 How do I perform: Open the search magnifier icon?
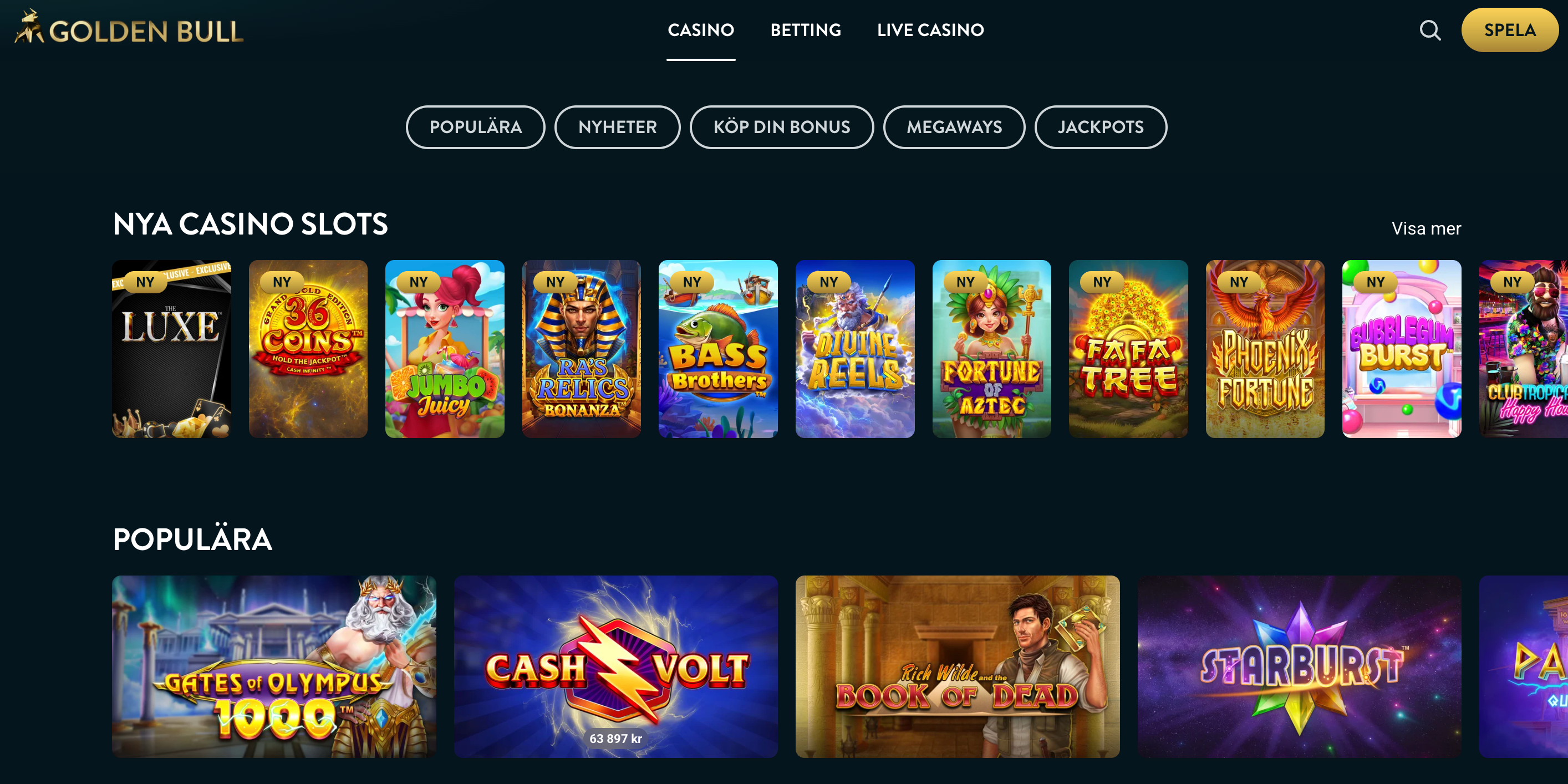point(1430,30)
